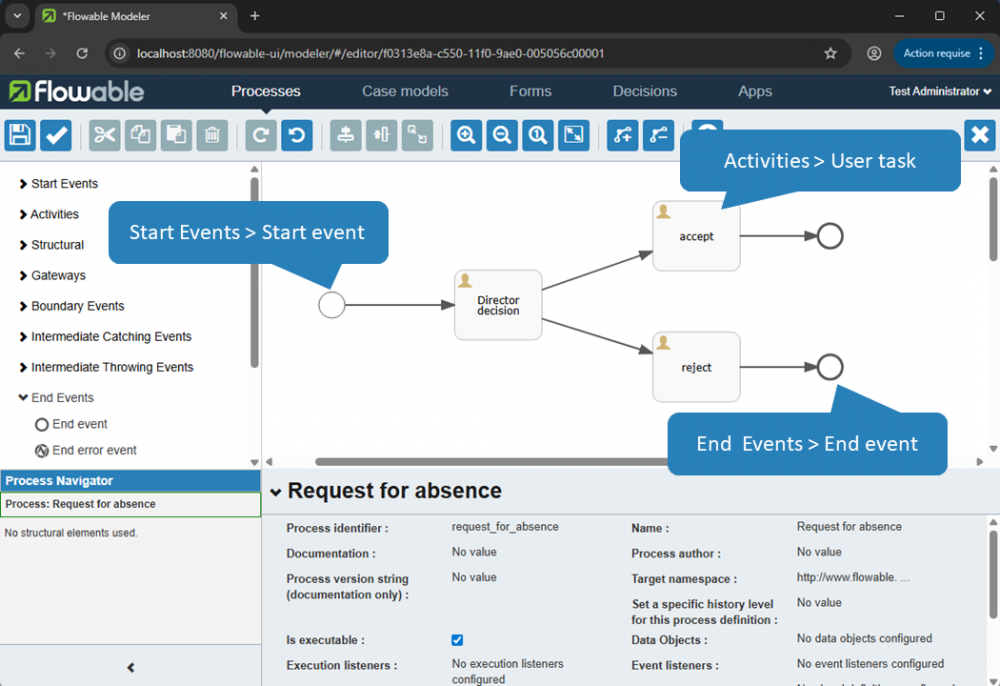This screenshot has width=1000, height=686.
Task: Open the Case models tab
Action: pos(405,91)
